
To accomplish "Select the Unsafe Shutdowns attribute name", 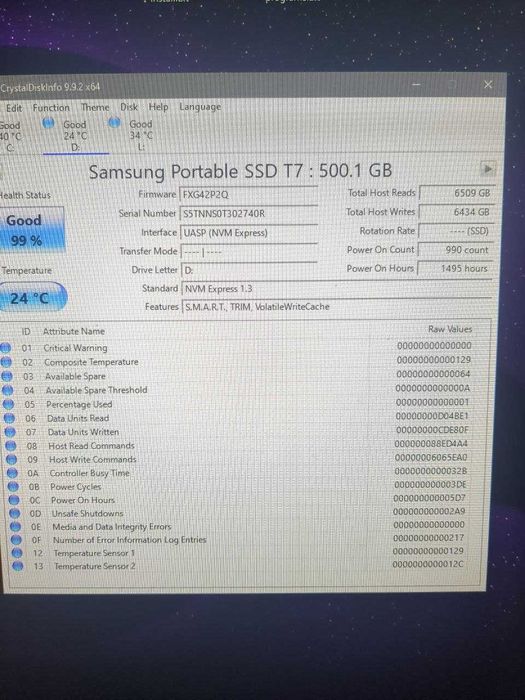I will (x=88, y=513).
